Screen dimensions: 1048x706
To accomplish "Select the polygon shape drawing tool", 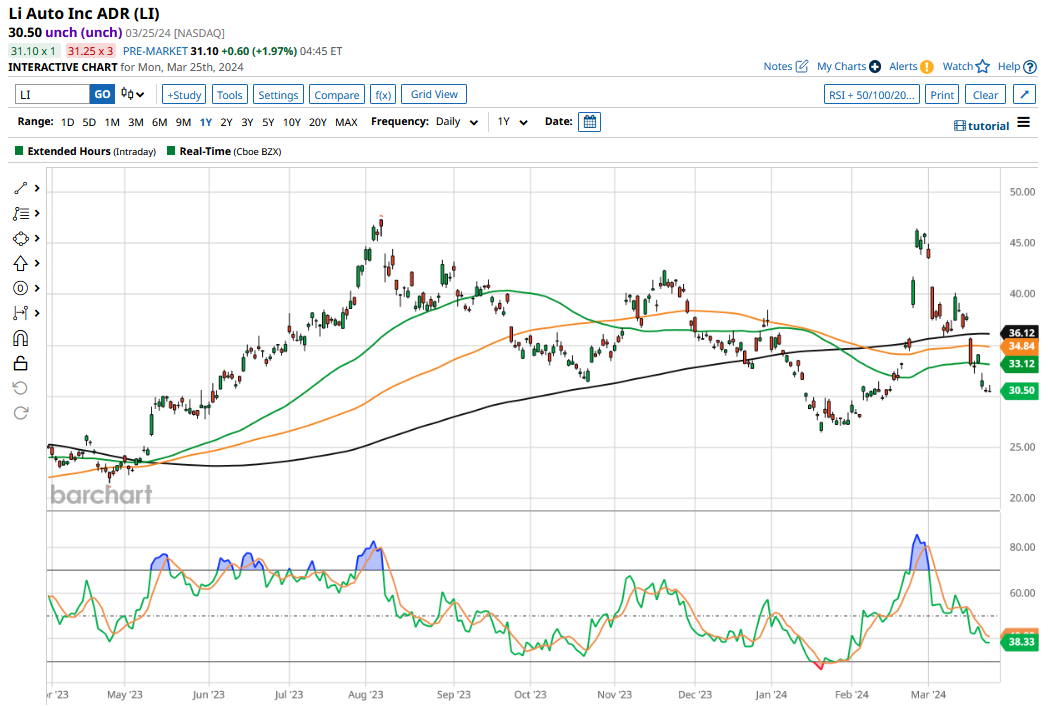I will click(20, 238).
